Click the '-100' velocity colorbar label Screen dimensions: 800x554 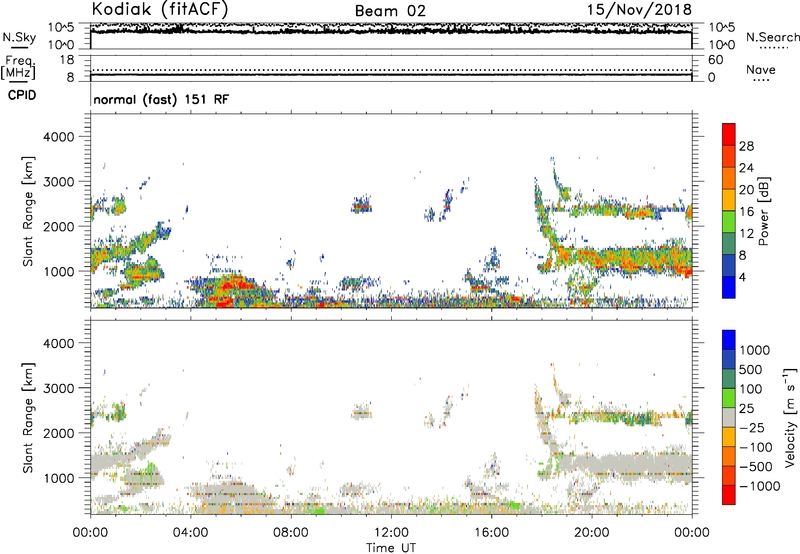756,447
